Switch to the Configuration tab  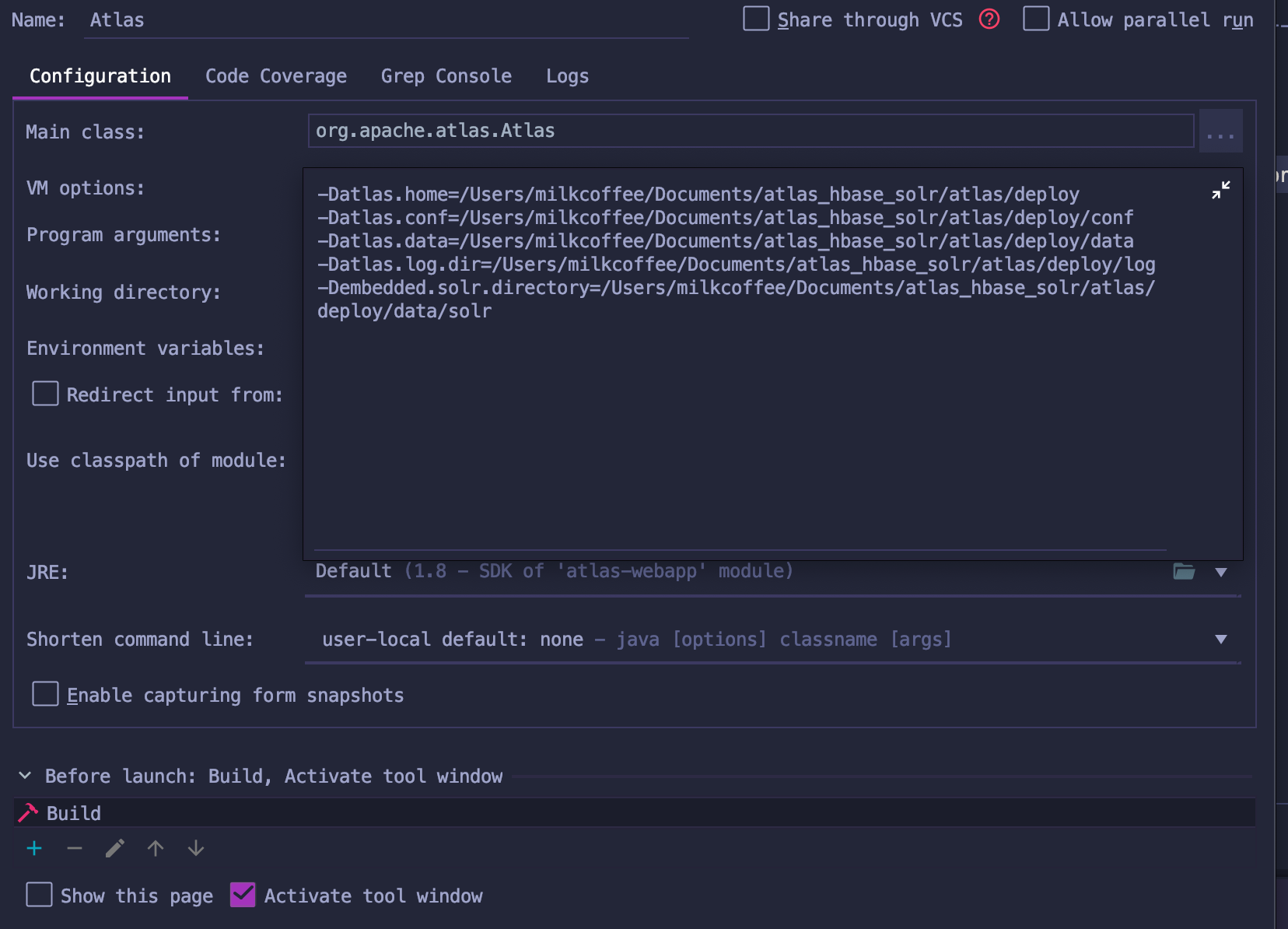coord(100,76)
